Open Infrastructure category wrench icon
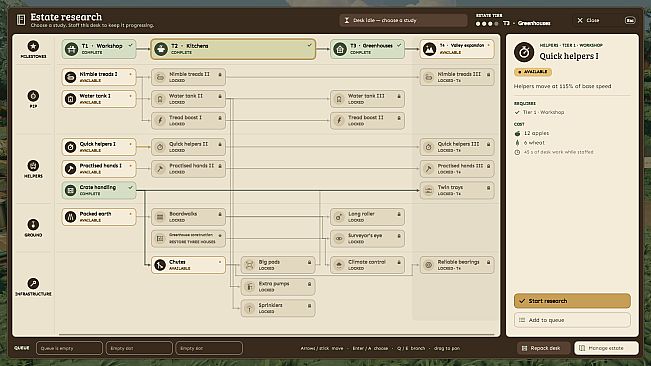This screenshot has height=366, width=651. pyautogui.click(x=33, y=283)
